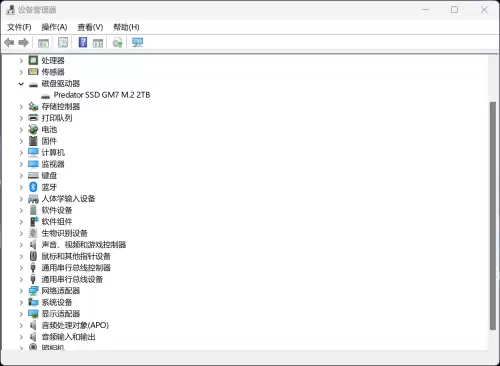This screenshot has height=366, width=500.
Task: Expand the 系统设备 node
Action: pos(21,302)
